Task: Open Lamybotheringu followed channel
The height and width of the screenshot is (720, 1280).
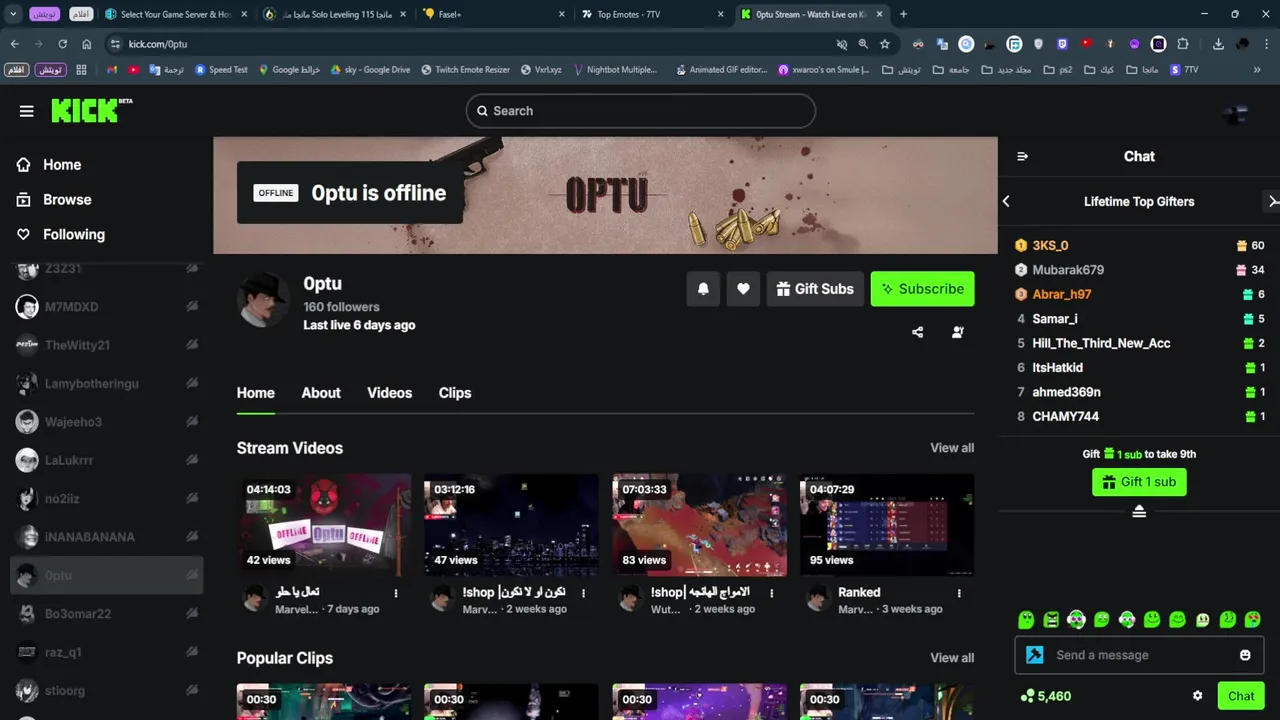Action: click(106, 384)
